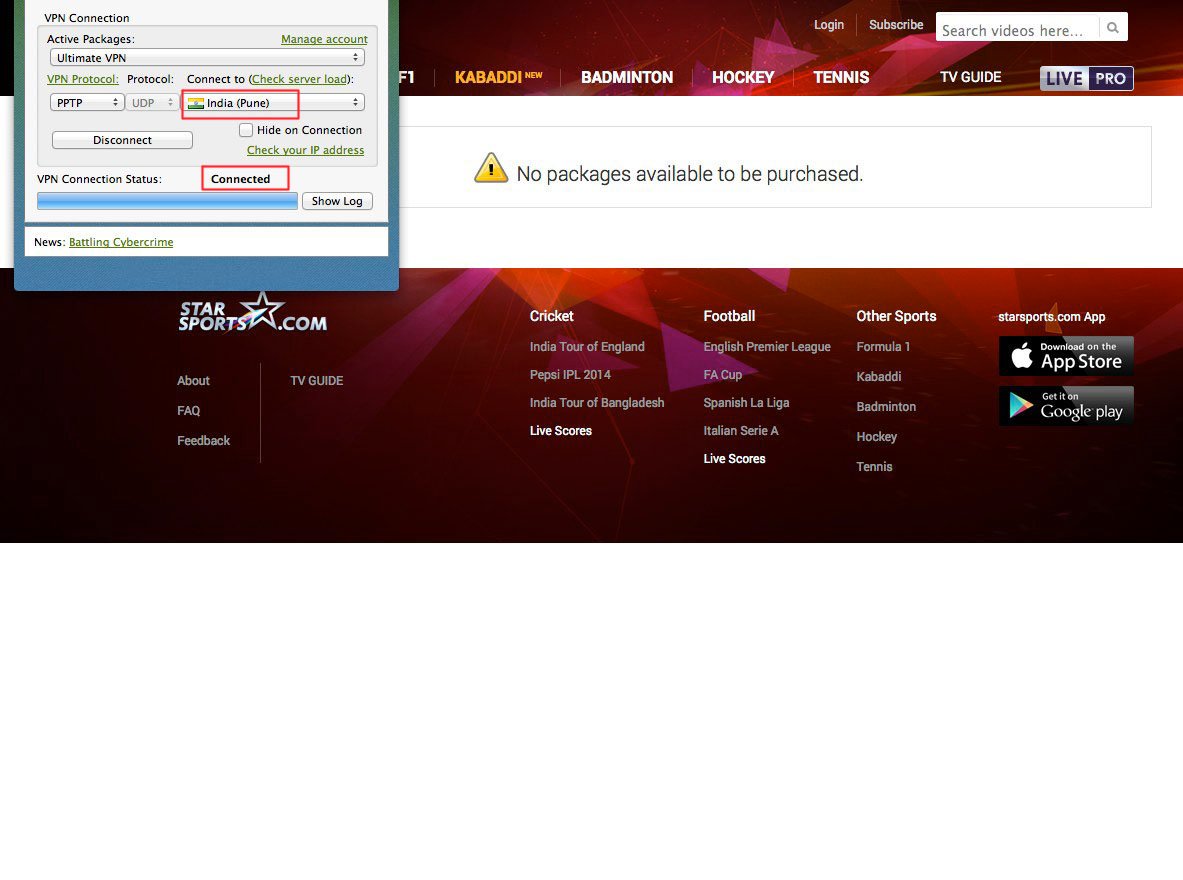Open the India (Pune) server dropdown

click(275, 103)
